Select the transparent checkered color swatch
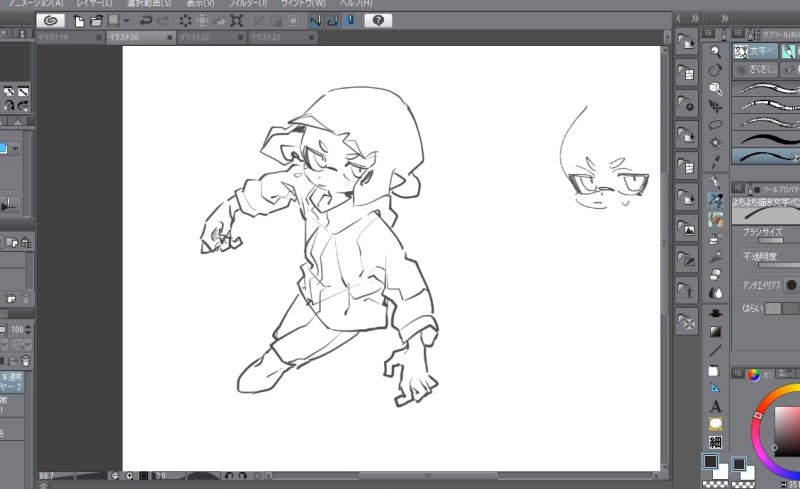Screen dimensions: 800x489 715,484
